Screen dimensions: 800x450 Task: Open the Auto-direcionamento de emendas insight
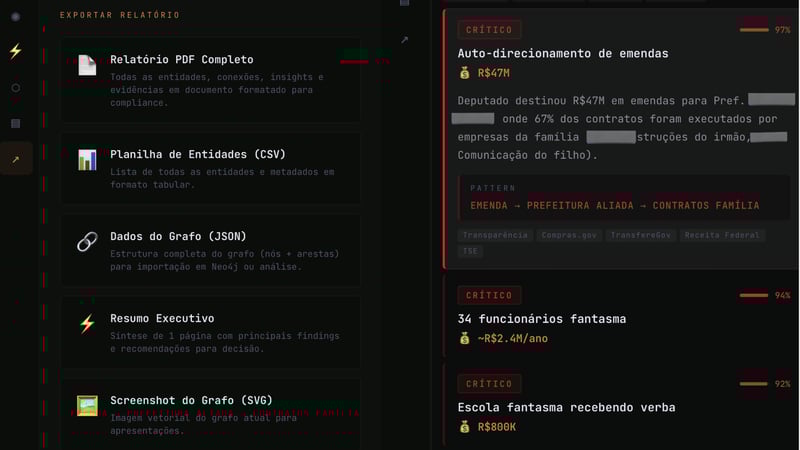[x=562, y=53]
